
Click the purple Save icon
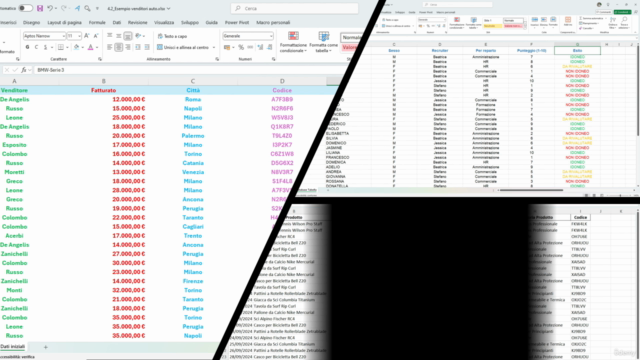40,8
